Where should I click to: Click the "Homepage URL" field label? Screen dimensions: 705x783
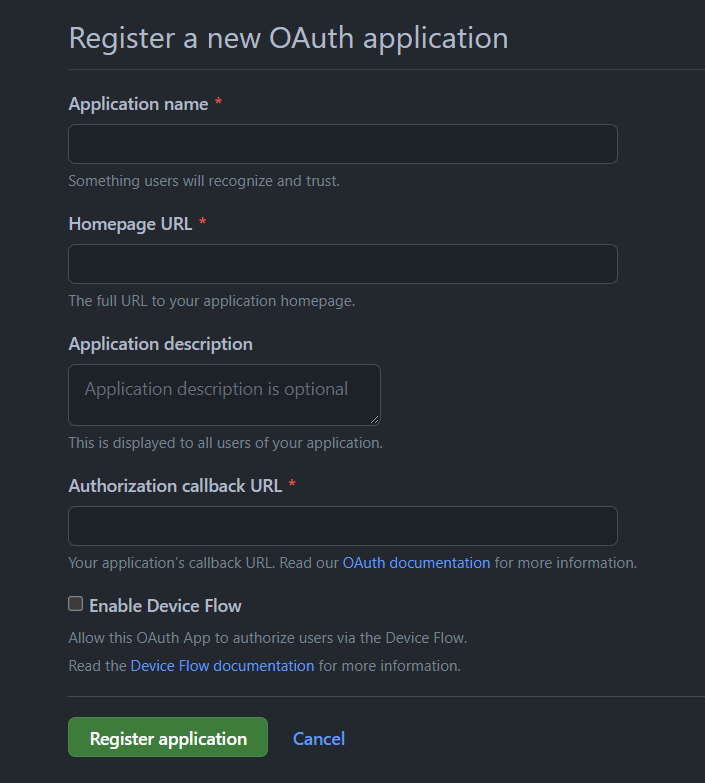[130, 224]
